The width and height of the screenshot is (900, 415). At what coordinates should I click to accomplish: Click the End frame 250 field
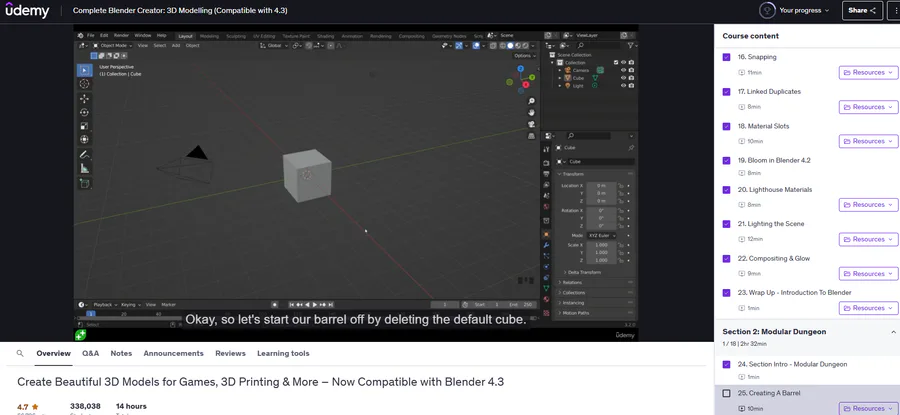522,305
